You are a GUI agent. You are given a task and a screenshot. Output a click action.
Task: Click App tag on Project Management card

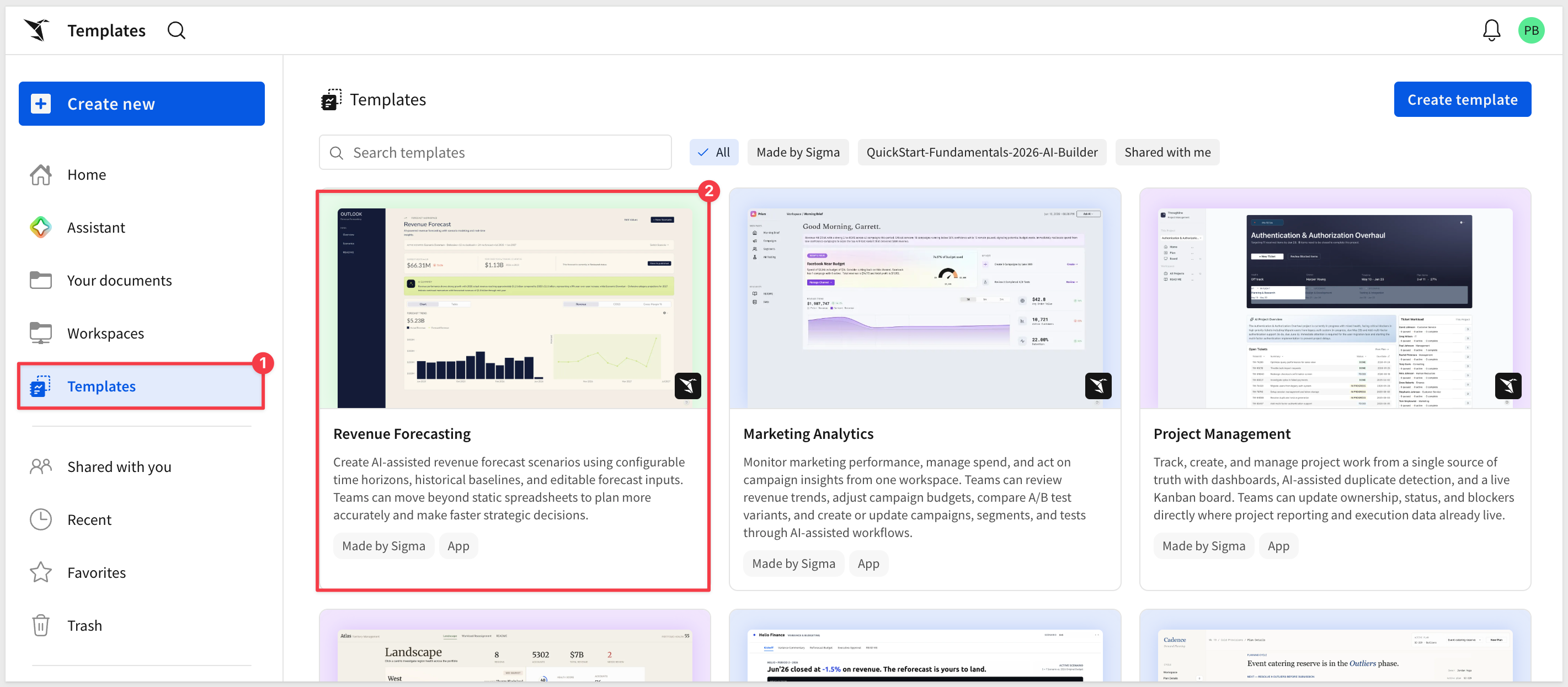(1278, 546)
